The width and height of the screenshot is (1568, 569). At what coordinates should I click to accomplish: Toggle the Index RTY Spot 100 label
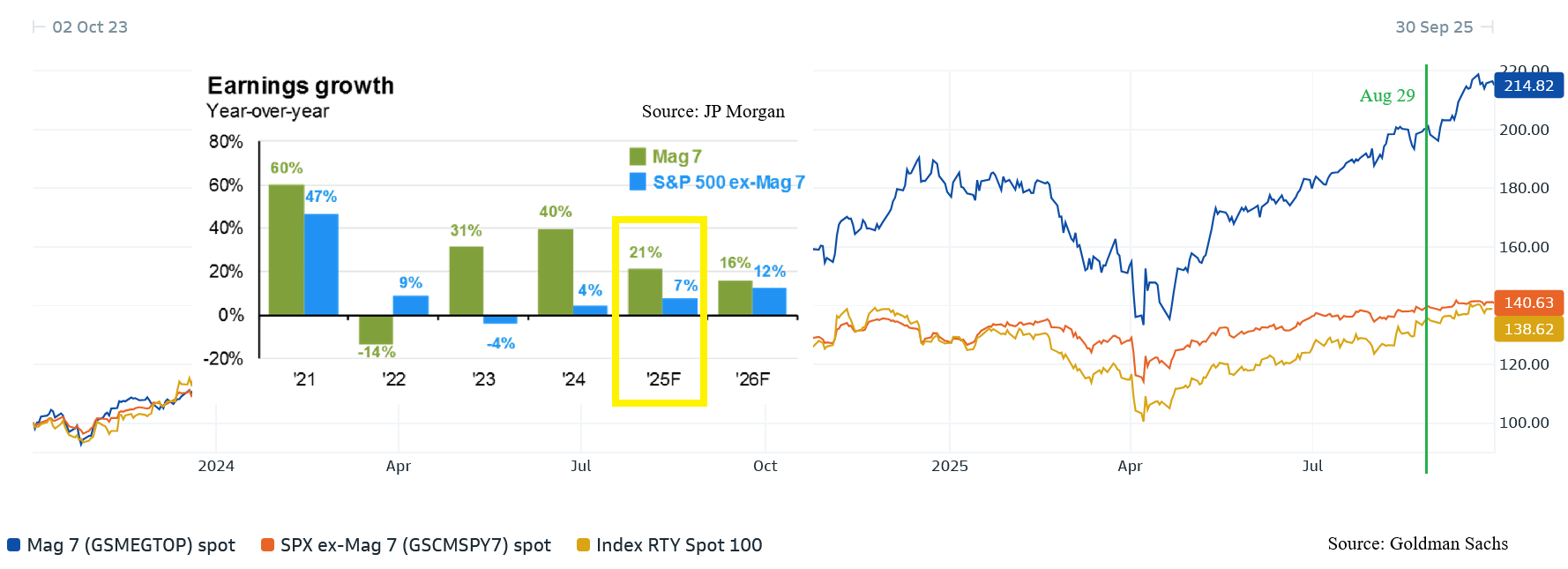point(679,545)
